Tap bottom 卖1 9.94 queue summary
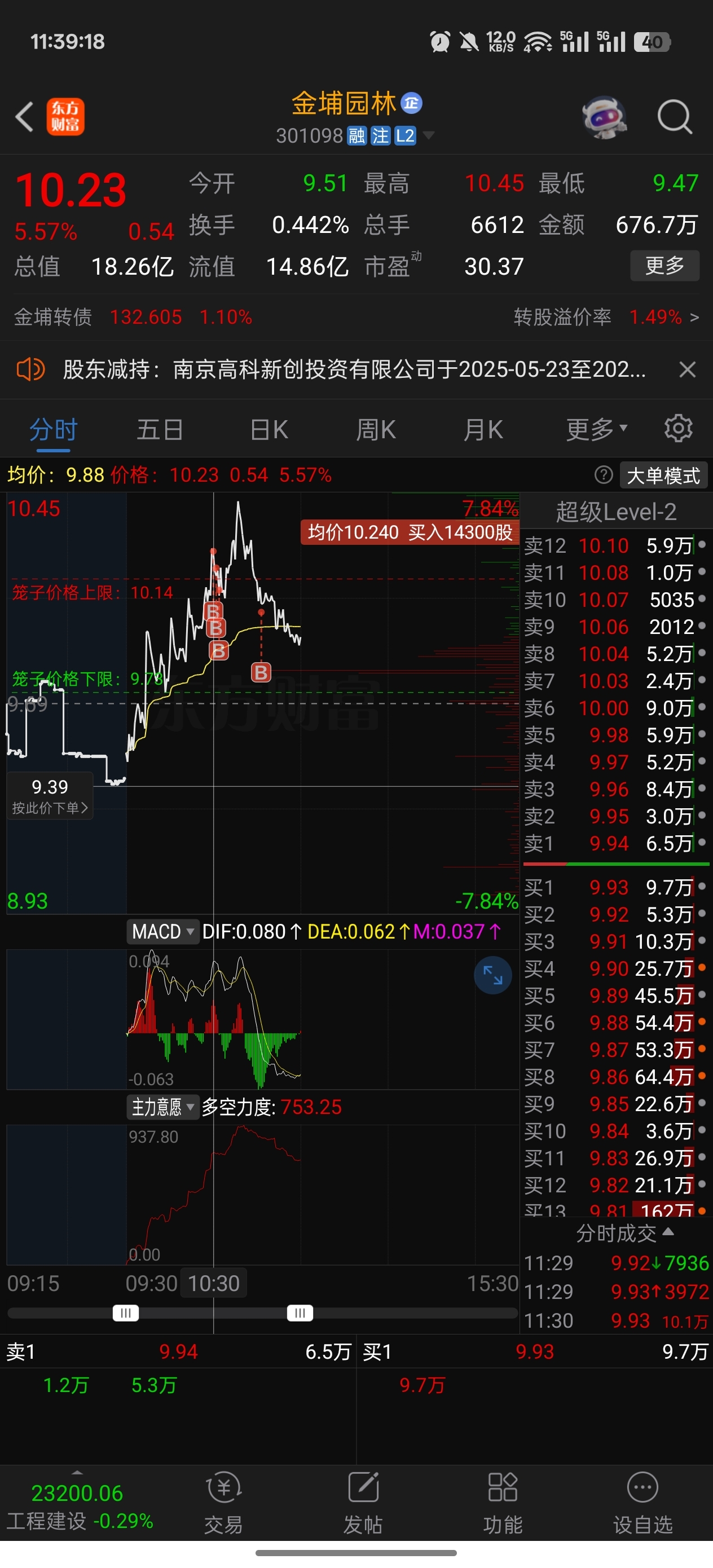The image size is (713, 1568). click(x=178, y=1352)
